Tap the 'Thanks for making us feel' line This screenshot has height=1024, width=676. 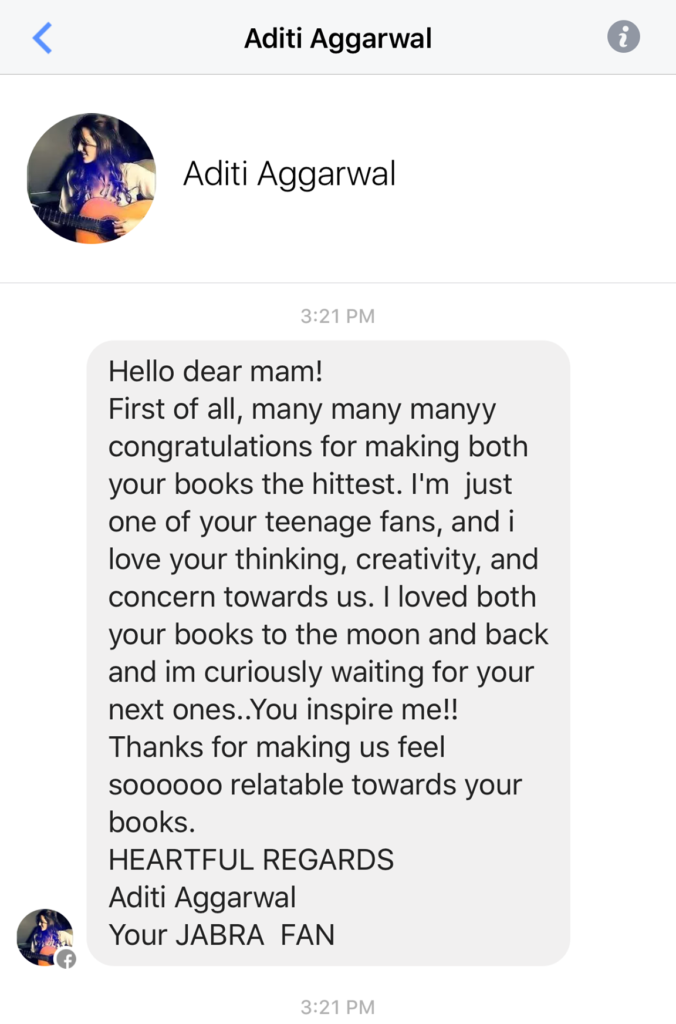point(277,747)
